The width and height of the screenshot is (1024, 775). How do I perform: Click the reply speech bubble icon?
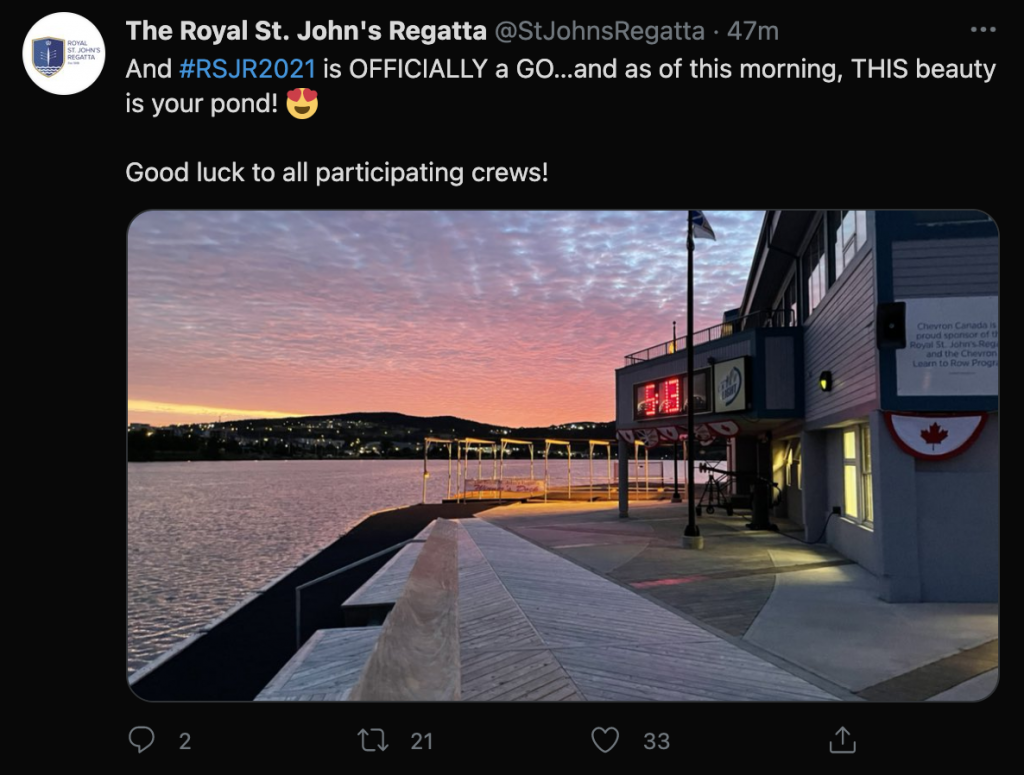[142, 740]
